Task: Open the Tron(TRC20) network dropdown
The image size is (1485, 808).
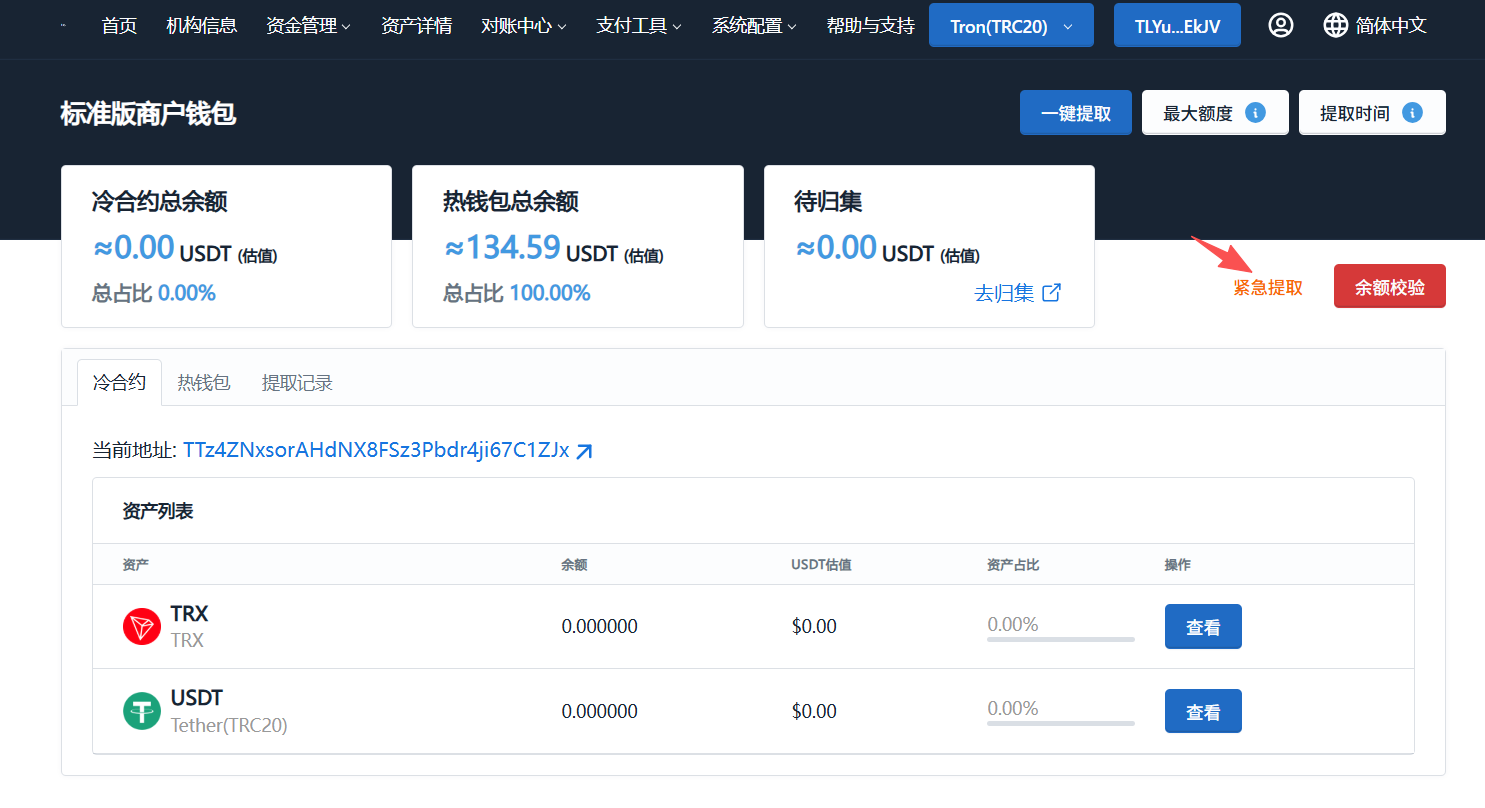Action: [x=1011, y=25]
